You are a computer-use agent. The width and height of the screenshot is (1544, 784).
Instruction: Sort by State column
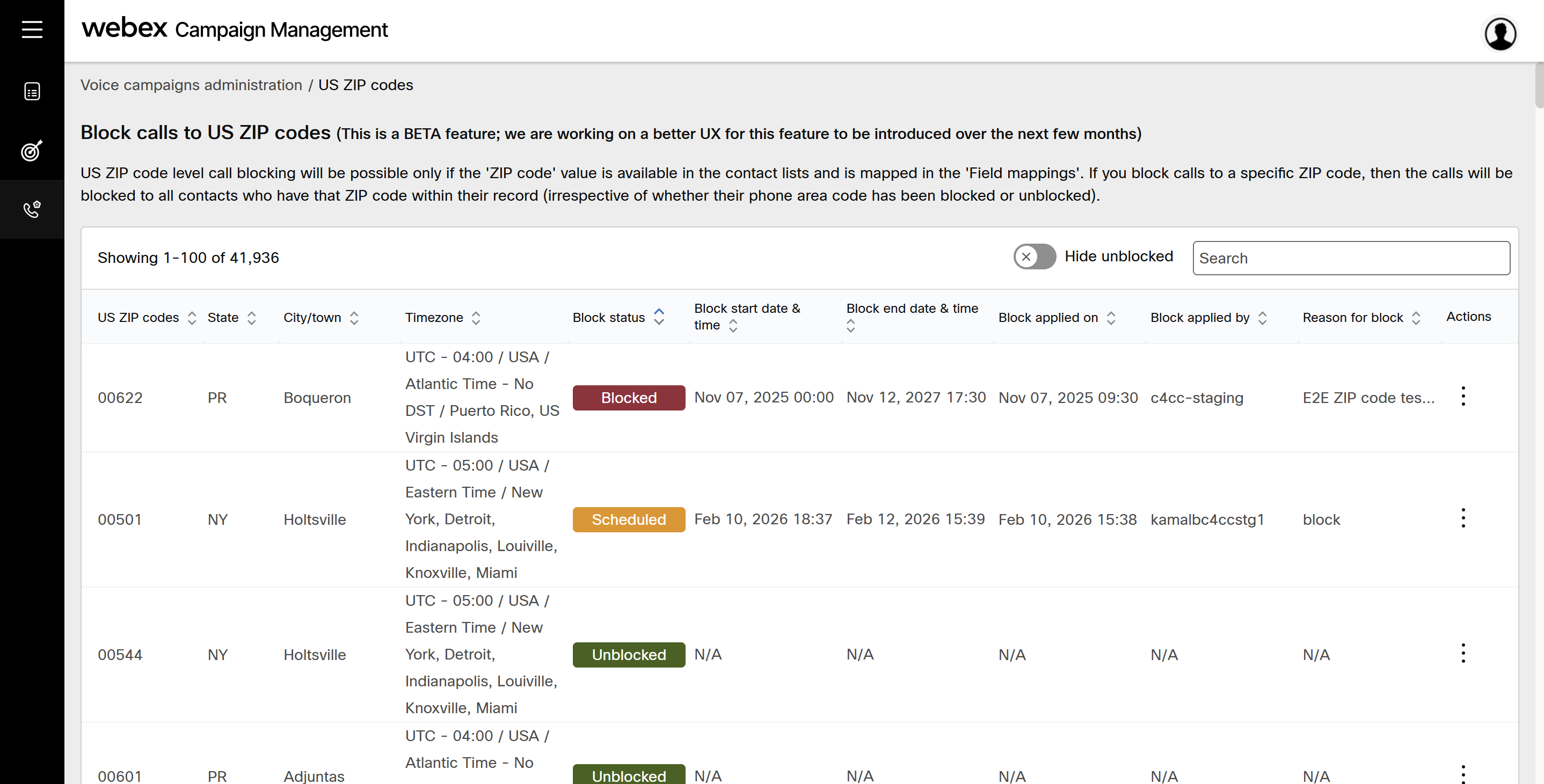click(252, 318)
